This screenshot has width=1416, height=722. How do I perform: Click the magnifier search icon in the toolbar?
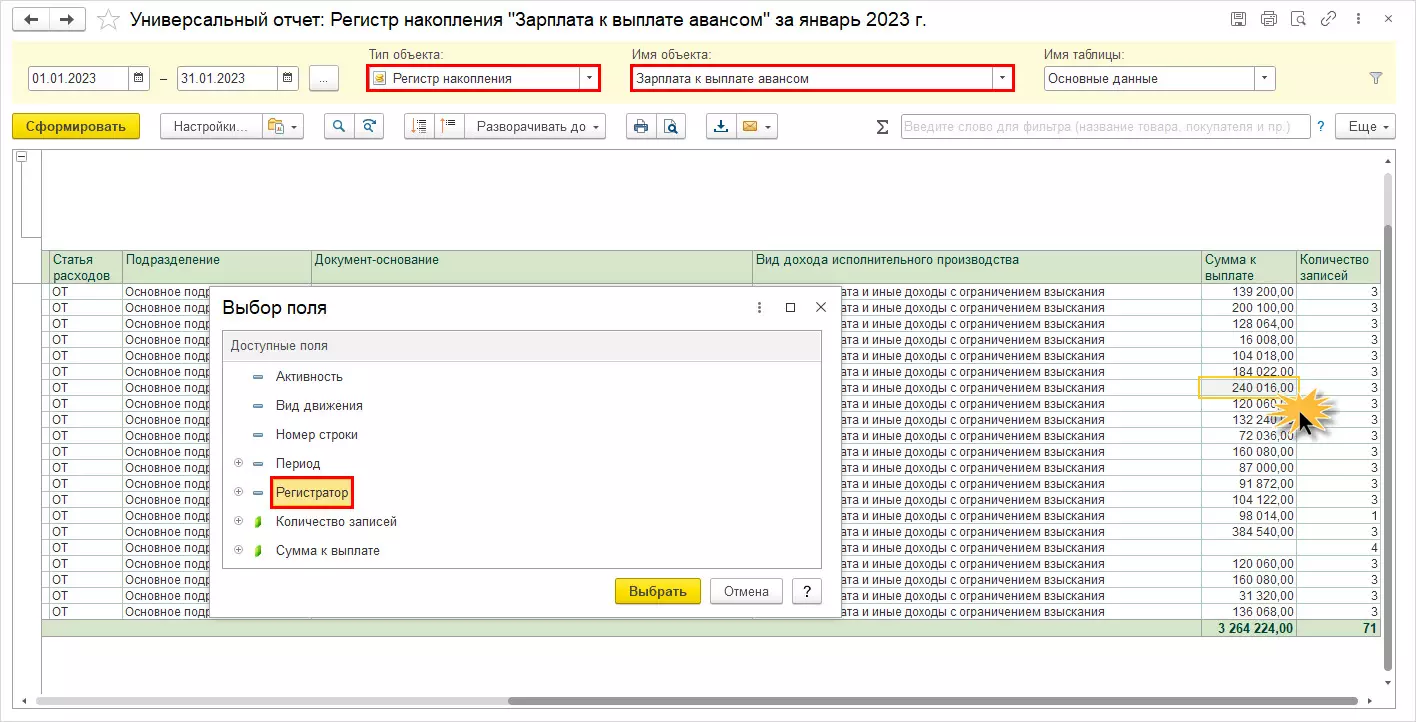pos(340,127)
